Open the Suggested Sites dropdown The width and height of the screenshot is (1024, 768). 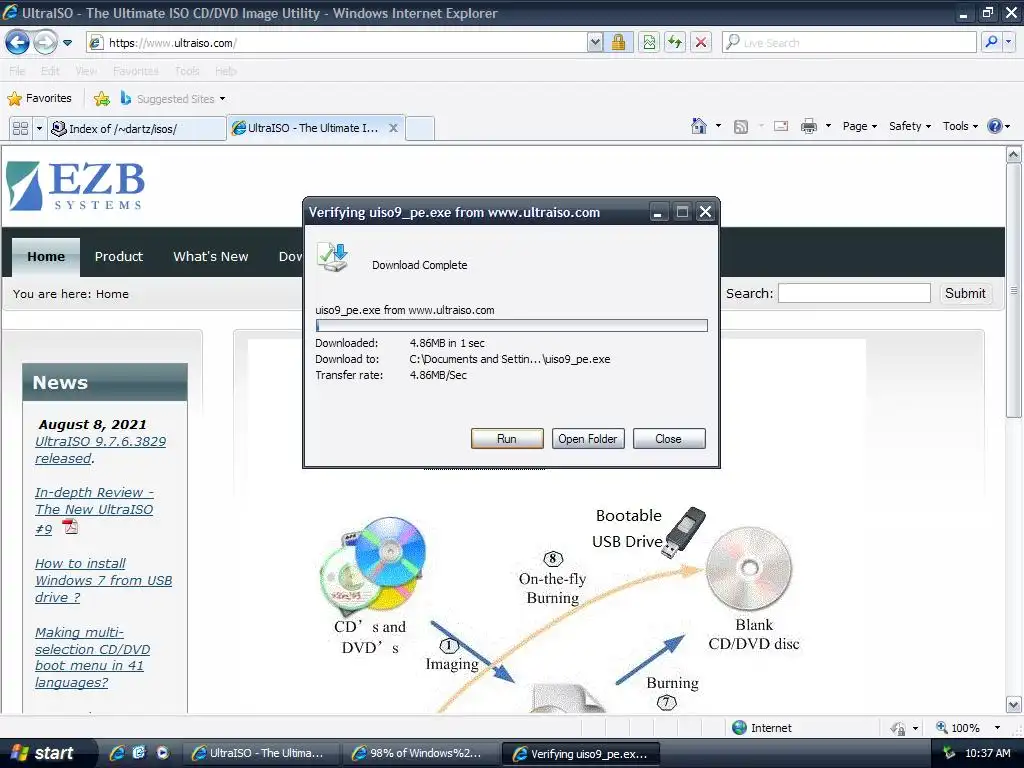(173, 99)
